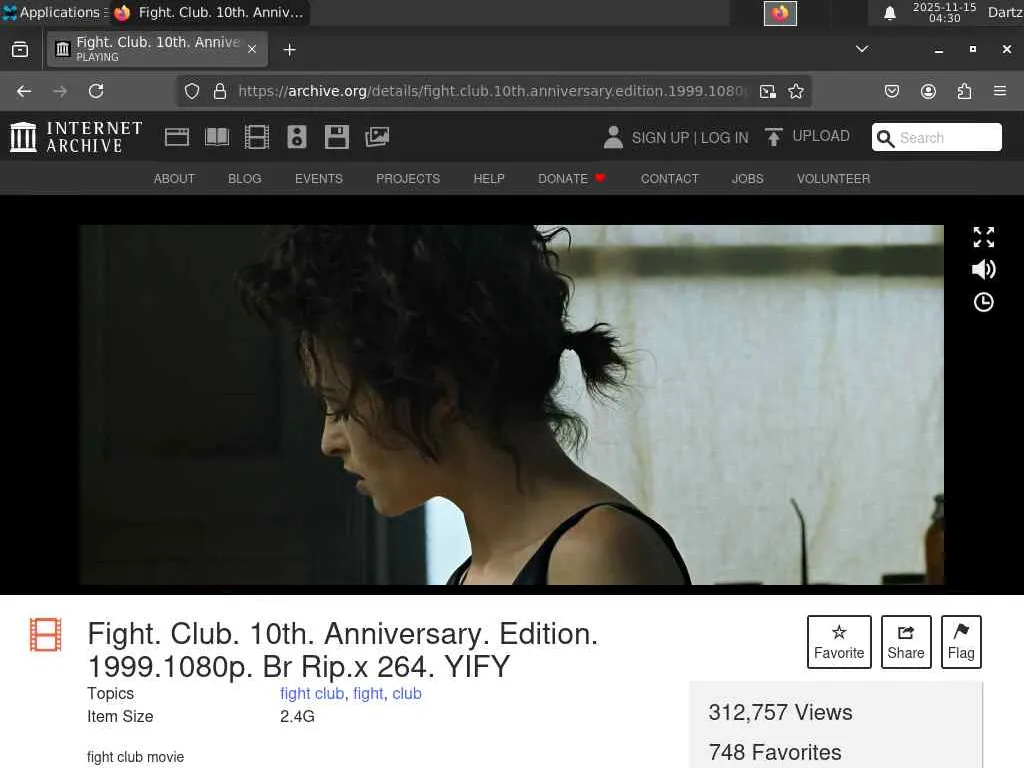Screen dimensions: 1024x768
Task: Click the address bar URL
Action: 493,91
